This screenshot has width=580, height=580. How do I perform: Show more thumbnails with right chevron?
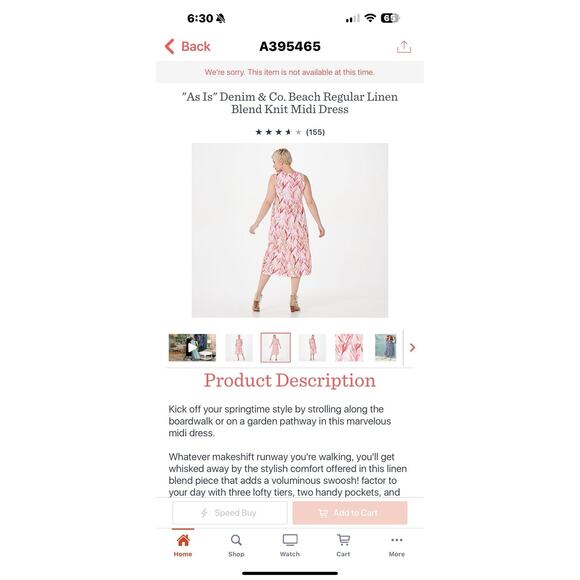tap(412, 348)
